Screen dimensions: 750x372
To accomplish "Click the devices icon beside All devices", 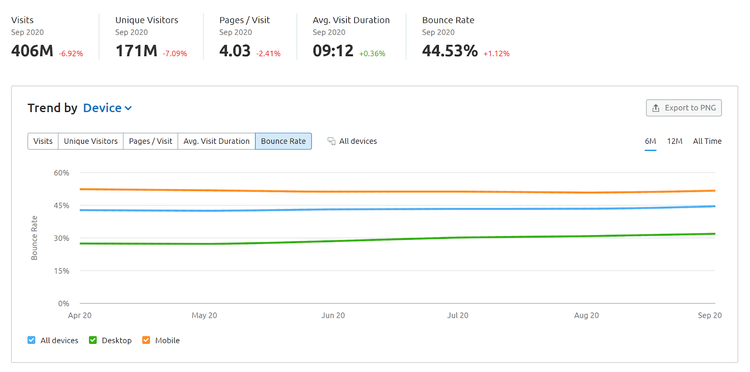I will 331,142.
